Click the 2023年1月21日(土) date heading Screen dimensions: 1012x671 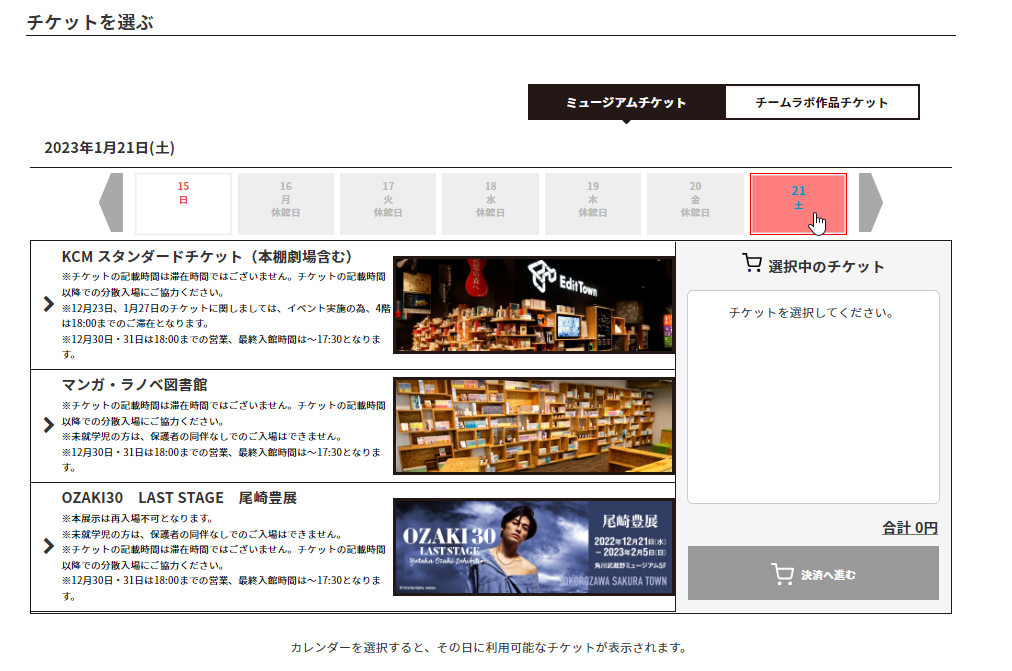tap(109, 148)
